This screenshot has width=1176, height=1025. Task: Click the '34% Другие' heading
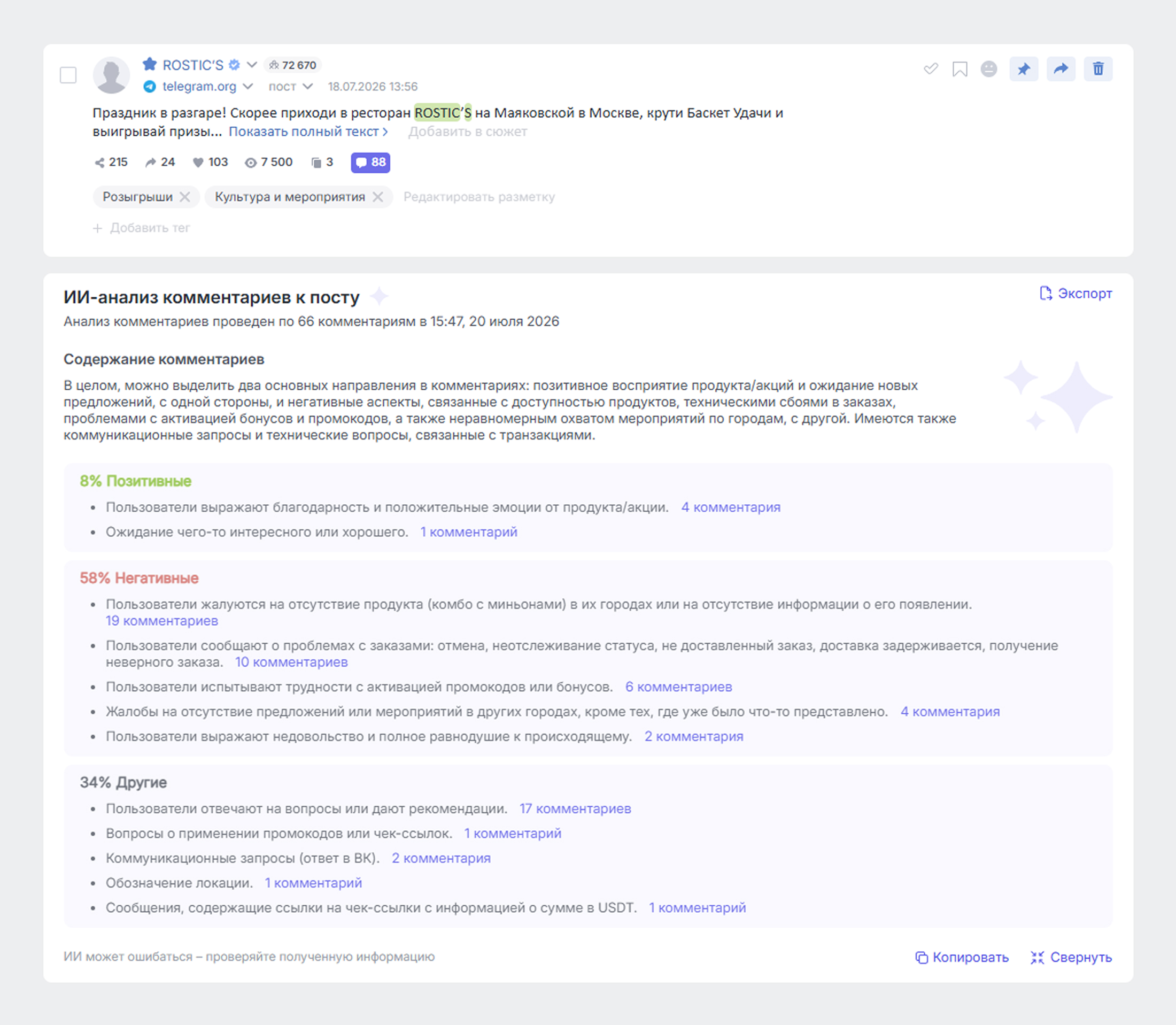[x=123, y=782]
